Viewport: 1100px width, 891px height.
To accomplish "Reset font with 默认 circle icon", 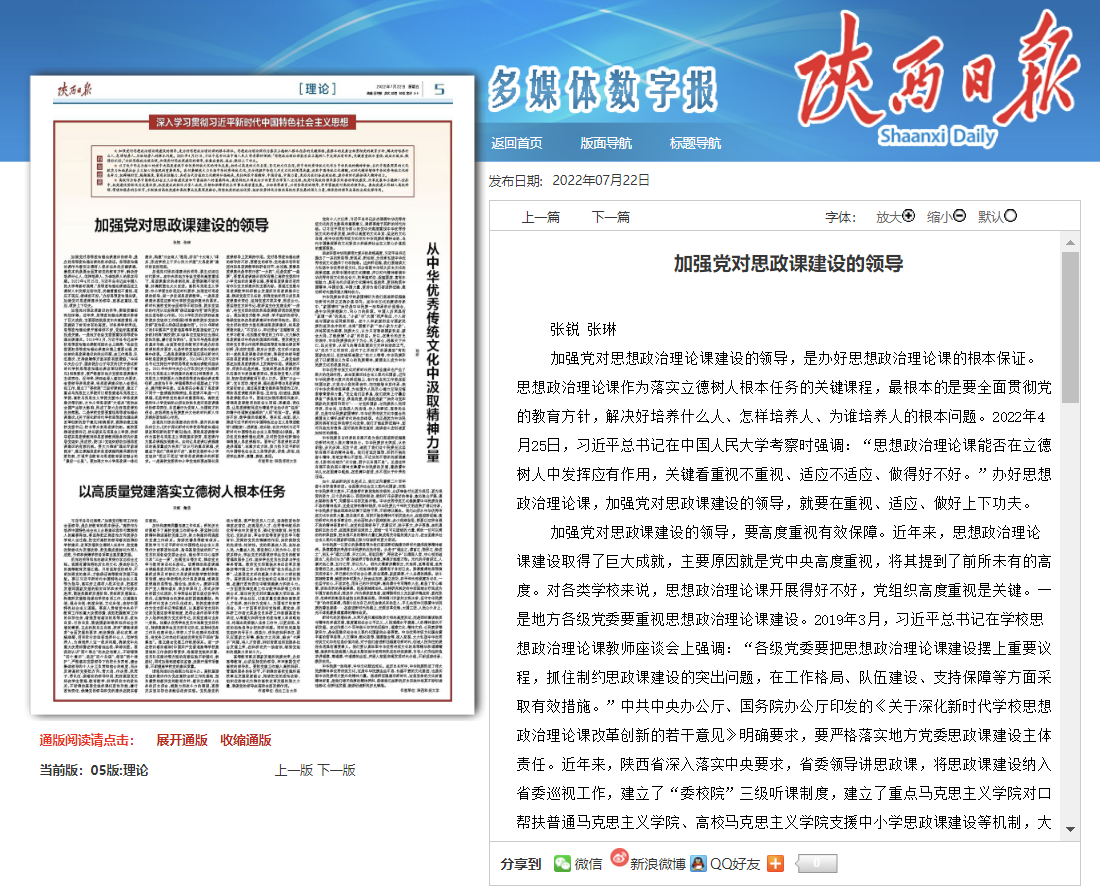I will pyautogui.click(x=1011, y=216).
